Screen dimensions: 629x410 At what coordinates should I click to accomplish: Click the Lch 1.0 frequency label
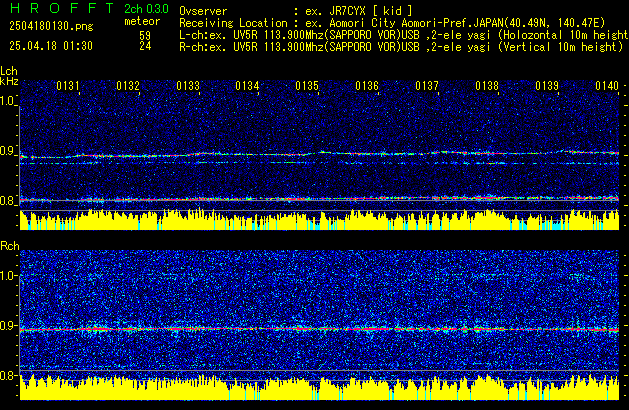pos(8,101)
